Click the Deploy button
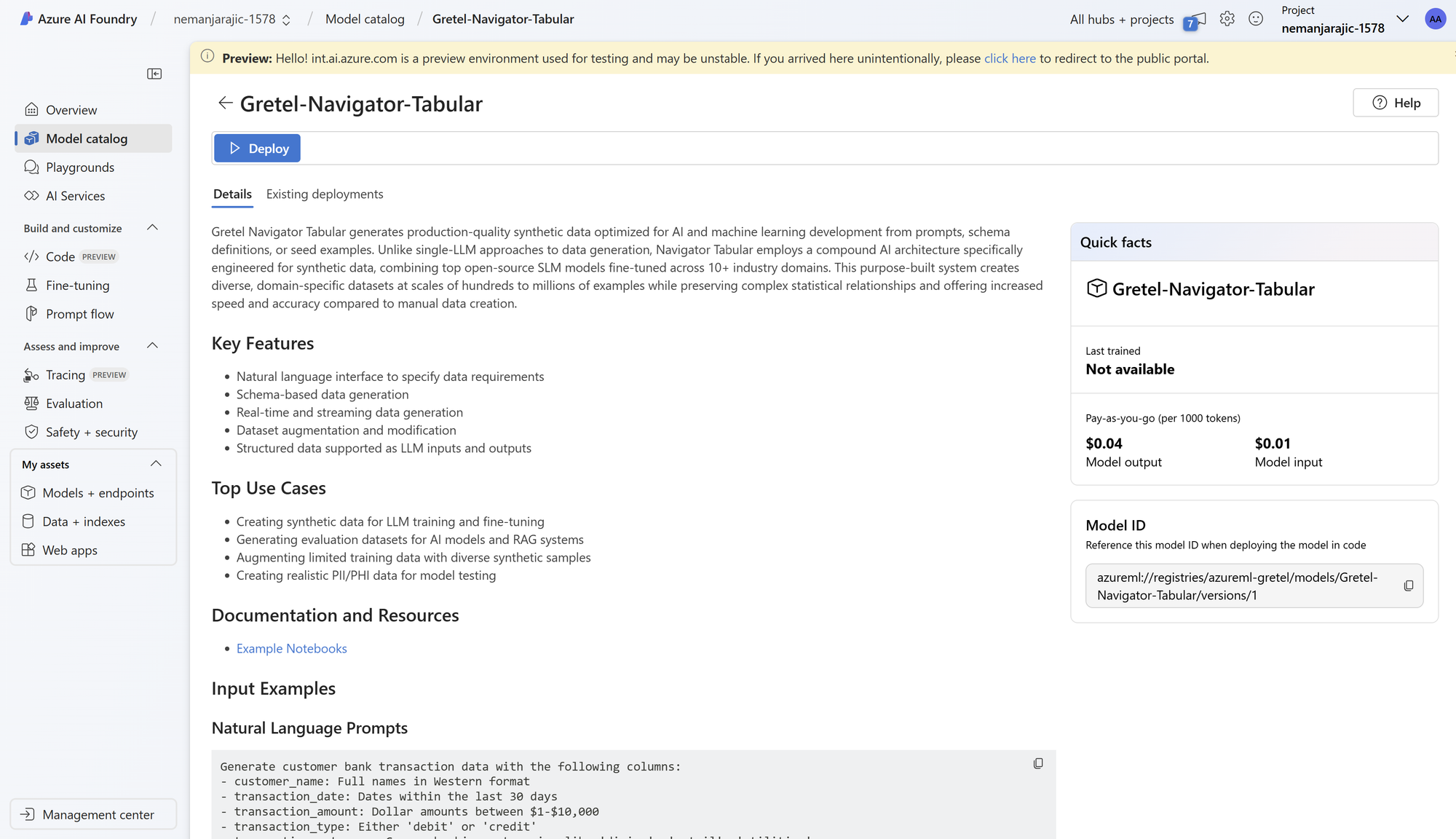The height and width of the screenshot is (839, 1456). 257,149
